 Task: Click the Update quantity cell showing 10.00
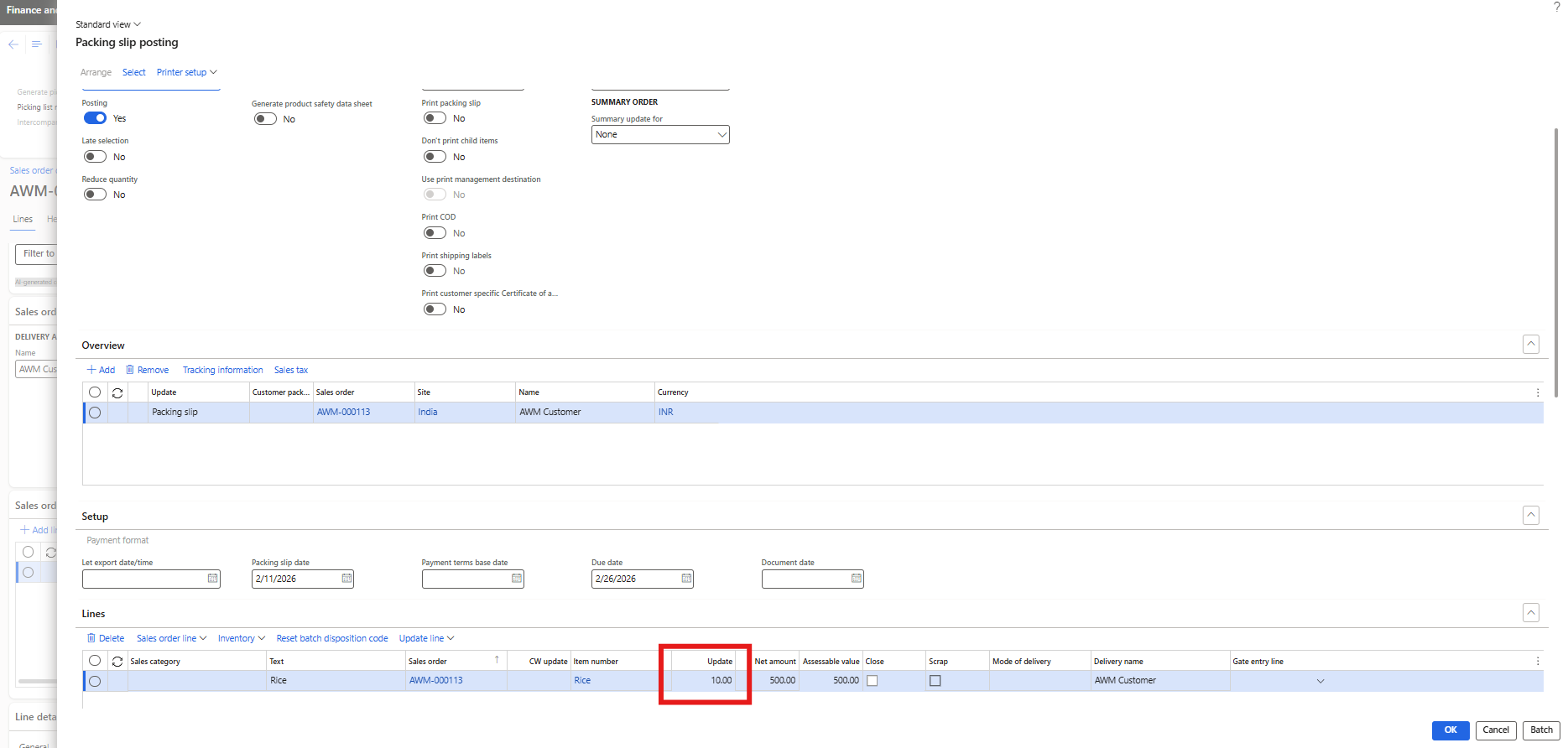click(x=703, y=681)
